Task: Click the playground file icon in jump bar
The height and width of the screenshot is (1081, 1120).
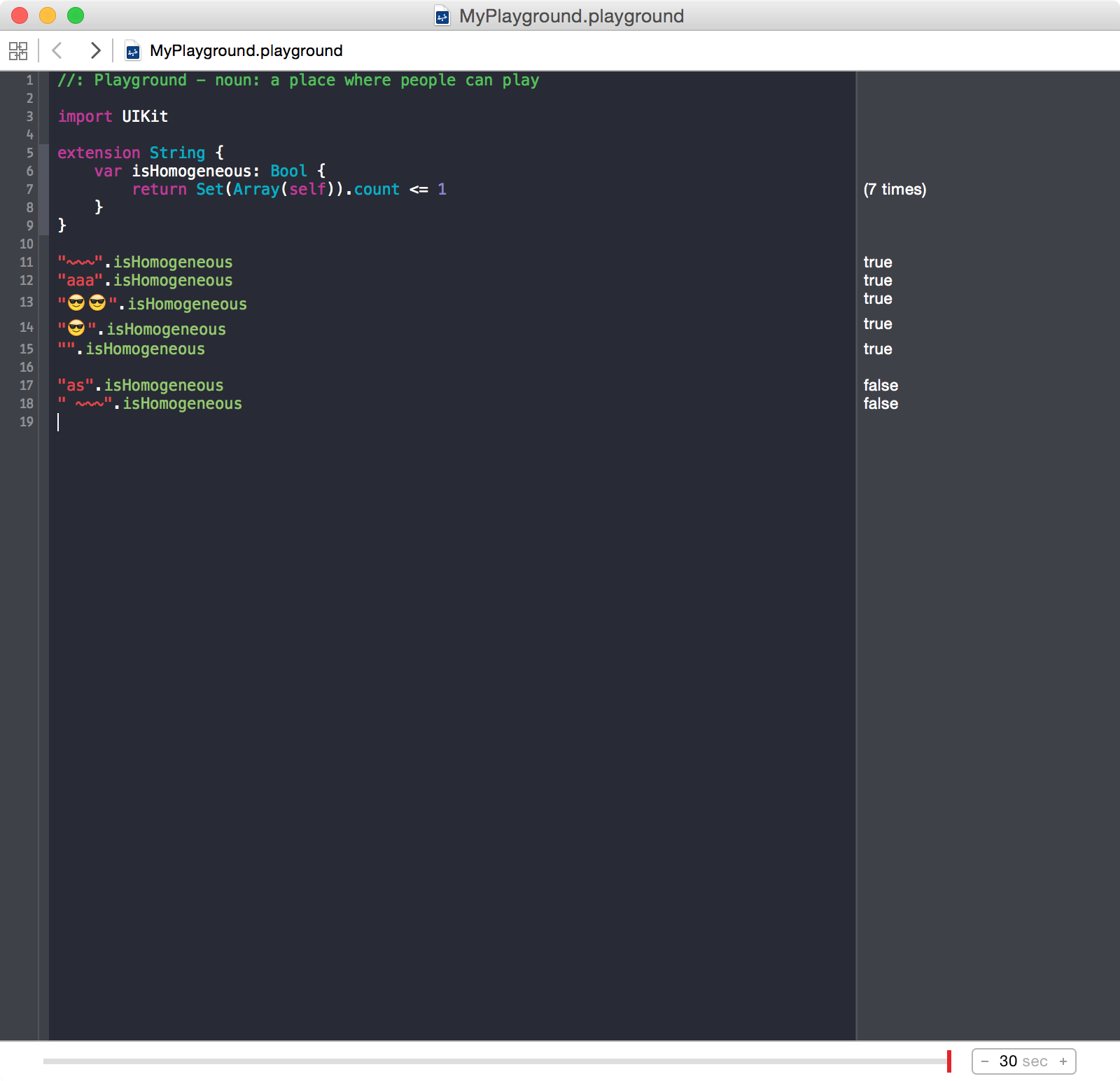Action: (x=132, y=51)
